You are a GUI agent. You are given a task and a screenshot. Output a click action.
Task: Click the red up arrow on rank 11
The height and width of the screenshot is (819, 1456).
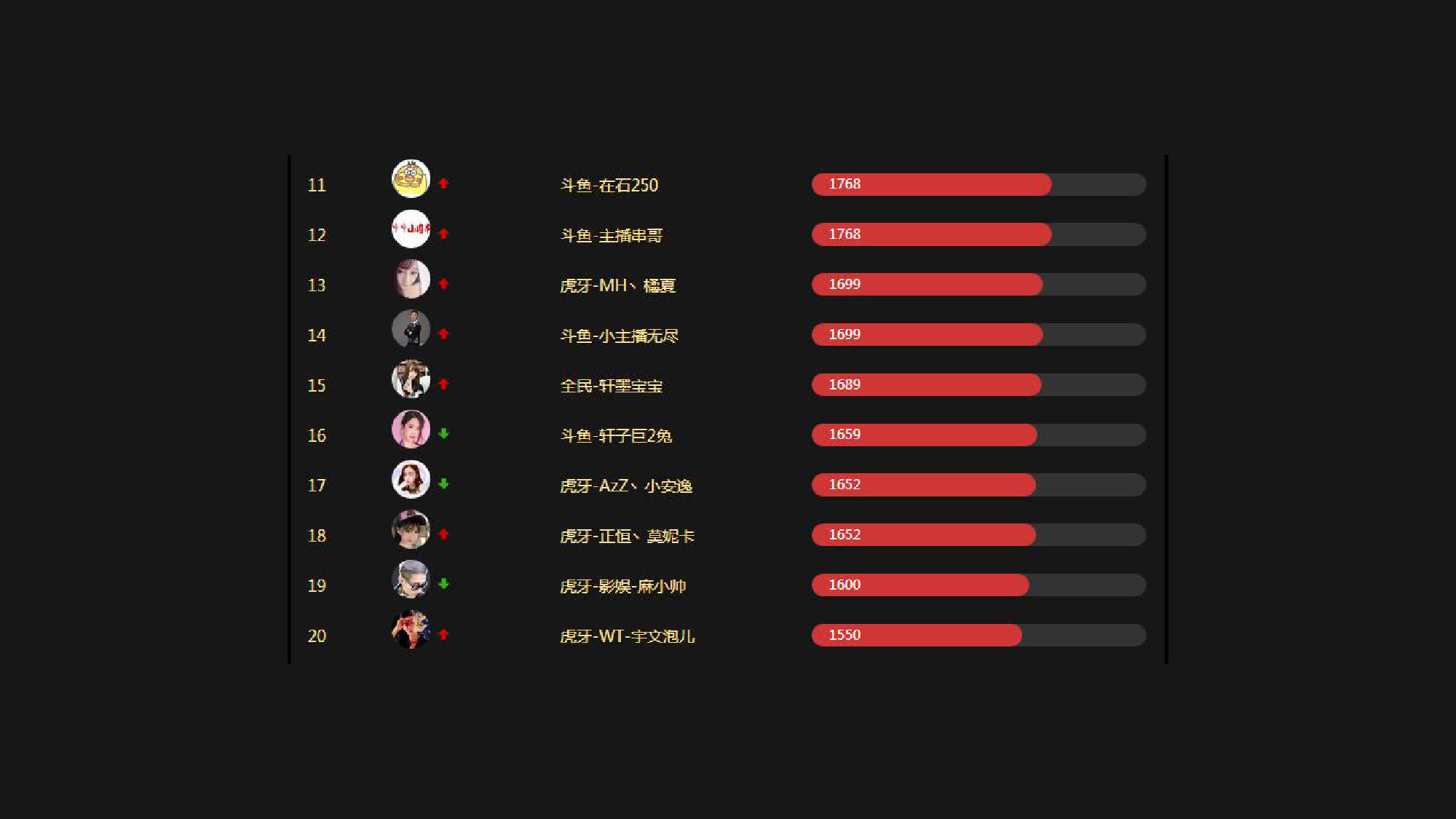(x=443, y=183)
